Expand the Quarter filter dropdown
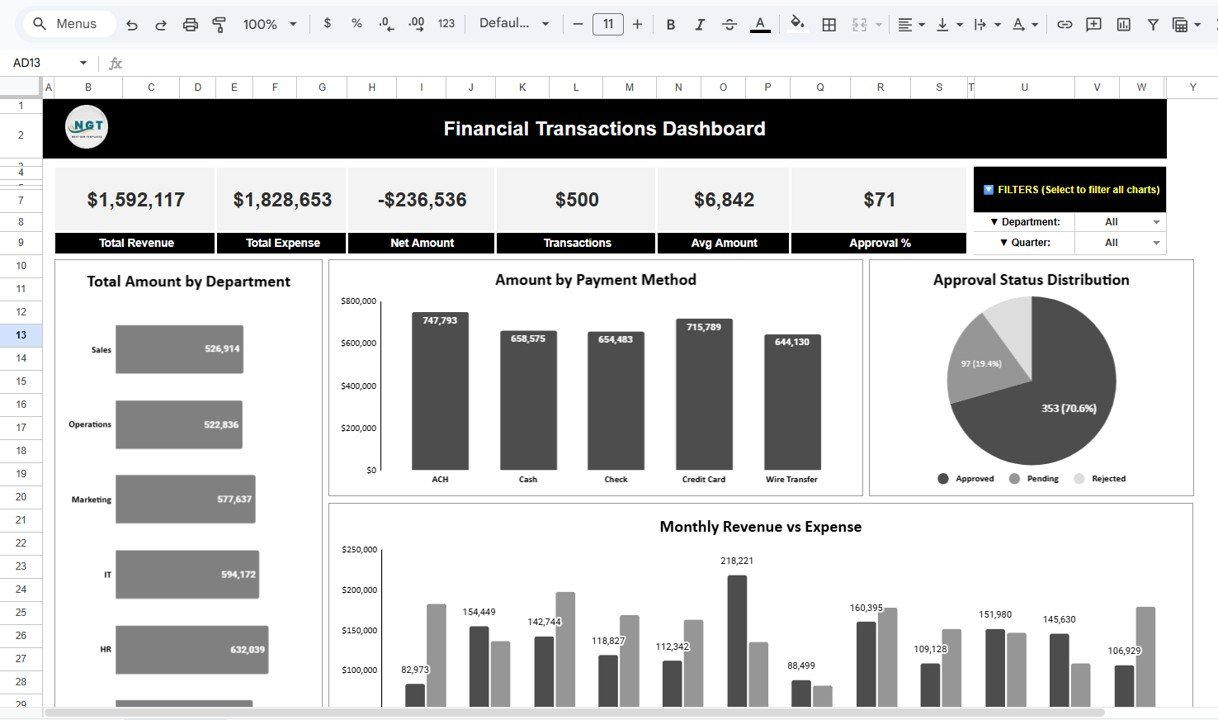This screenshot has width=1218, height=720. (1156, 243)
